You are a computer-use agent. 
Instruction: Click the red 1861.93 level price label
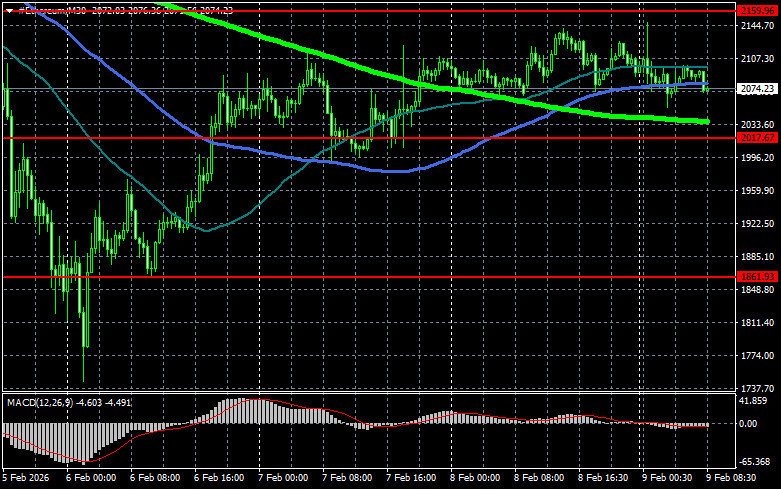[758, 276]
